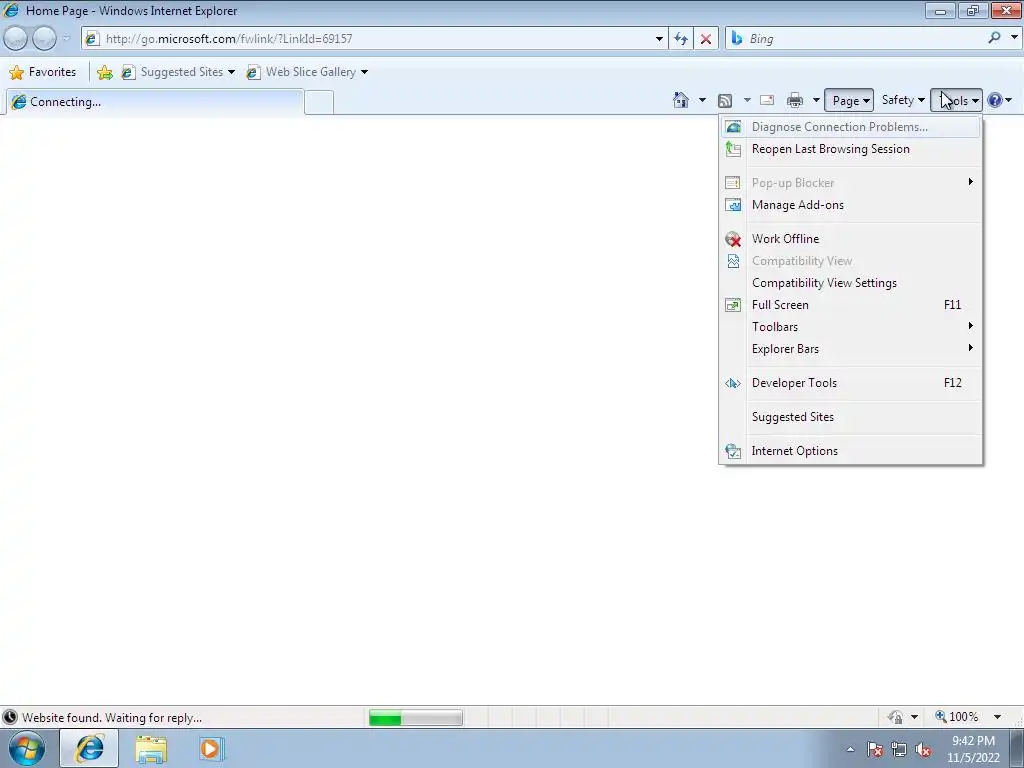Open recent pages dropdown next to Forward

pos(66,39)
